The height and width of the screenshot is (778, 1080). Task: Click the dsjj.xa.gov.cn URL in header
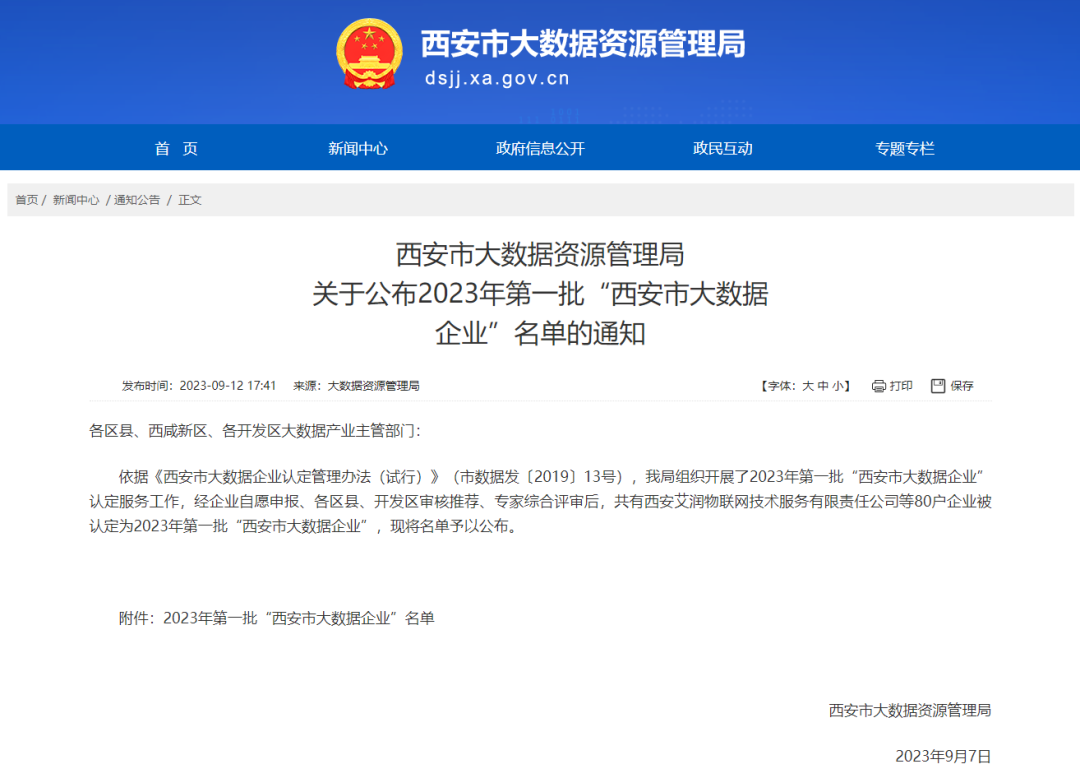coord(497,78)
